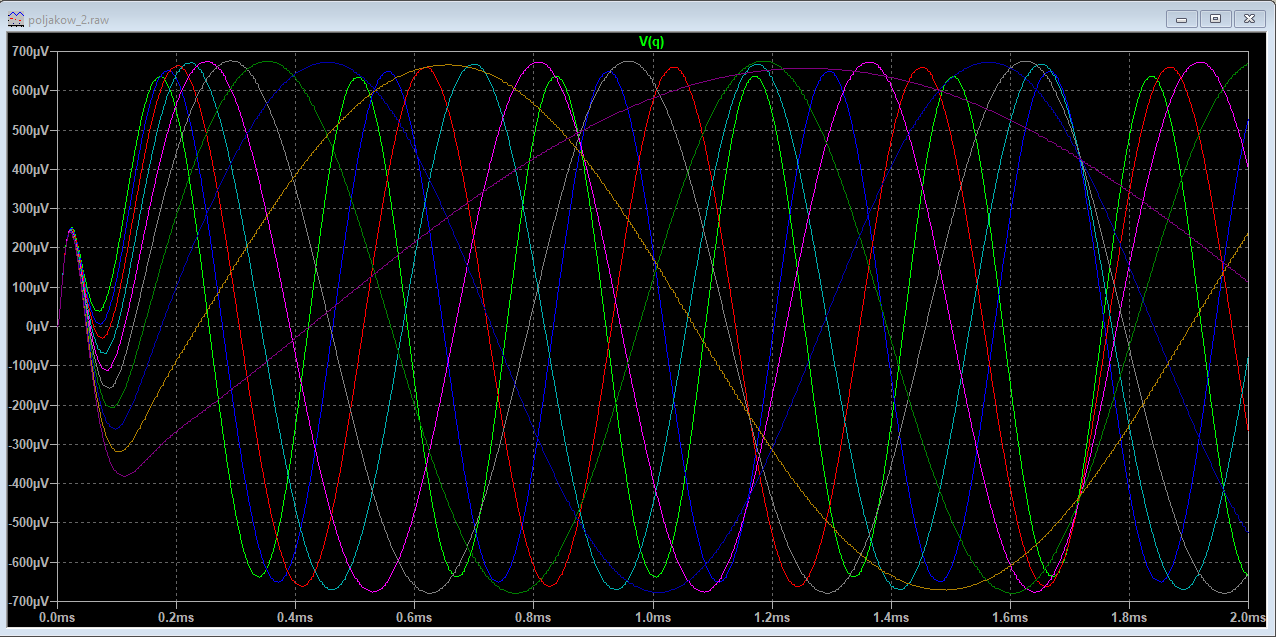The height and width of the screenshot is (637, 1276).
Task: Click the 1.2ms horizontal axis label
Action: (772, 618)
